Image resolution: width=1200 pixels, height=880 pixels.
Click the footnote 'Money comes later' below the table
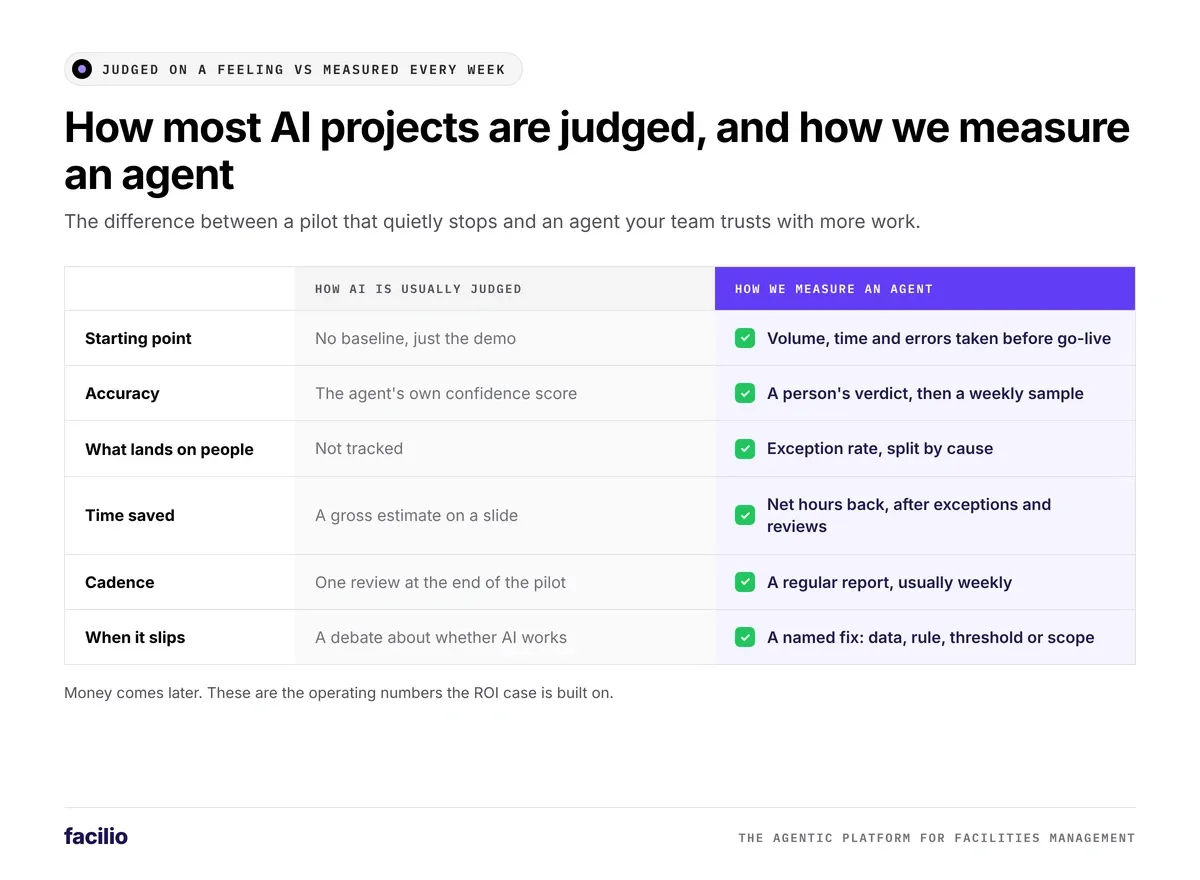coord(339,692)
